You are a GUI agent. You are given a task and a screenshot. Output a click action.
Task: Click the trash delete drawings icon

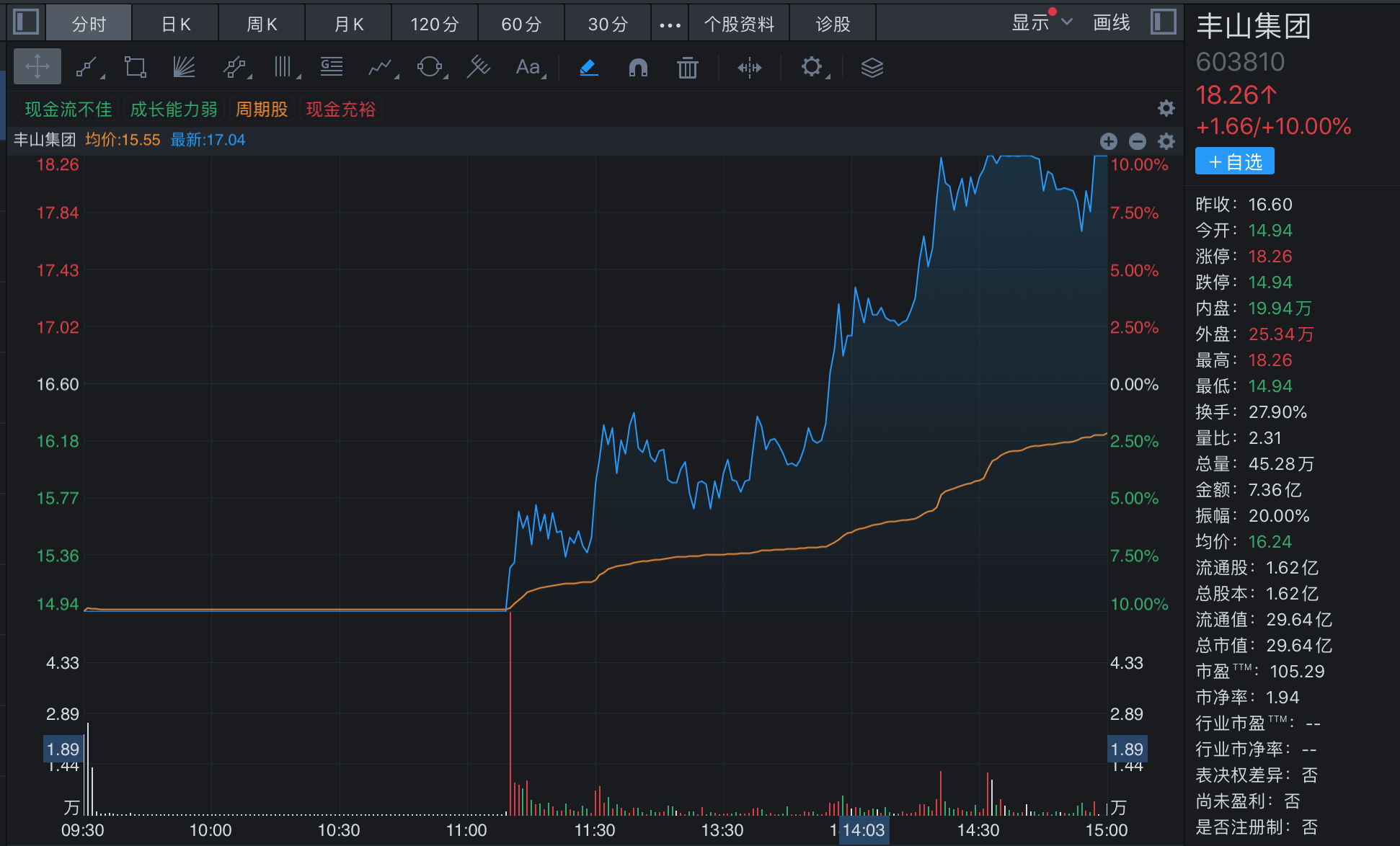687,68
